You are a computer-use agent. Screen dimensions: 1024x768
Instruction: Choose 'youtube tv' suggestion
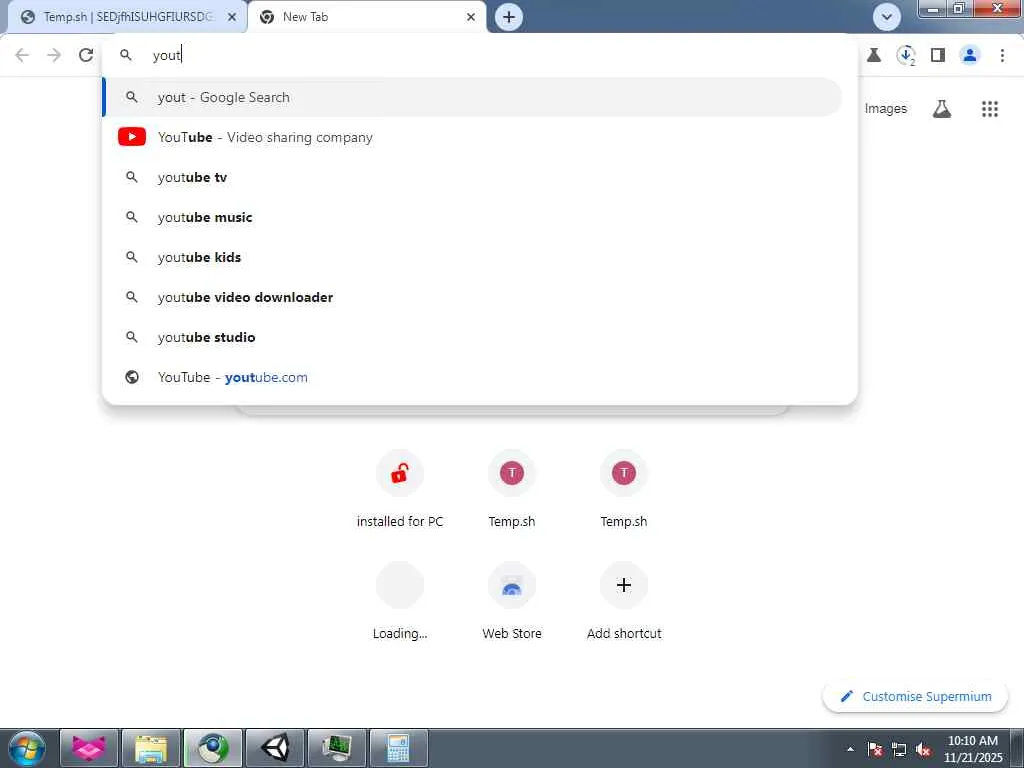click(x=473, y=177)
